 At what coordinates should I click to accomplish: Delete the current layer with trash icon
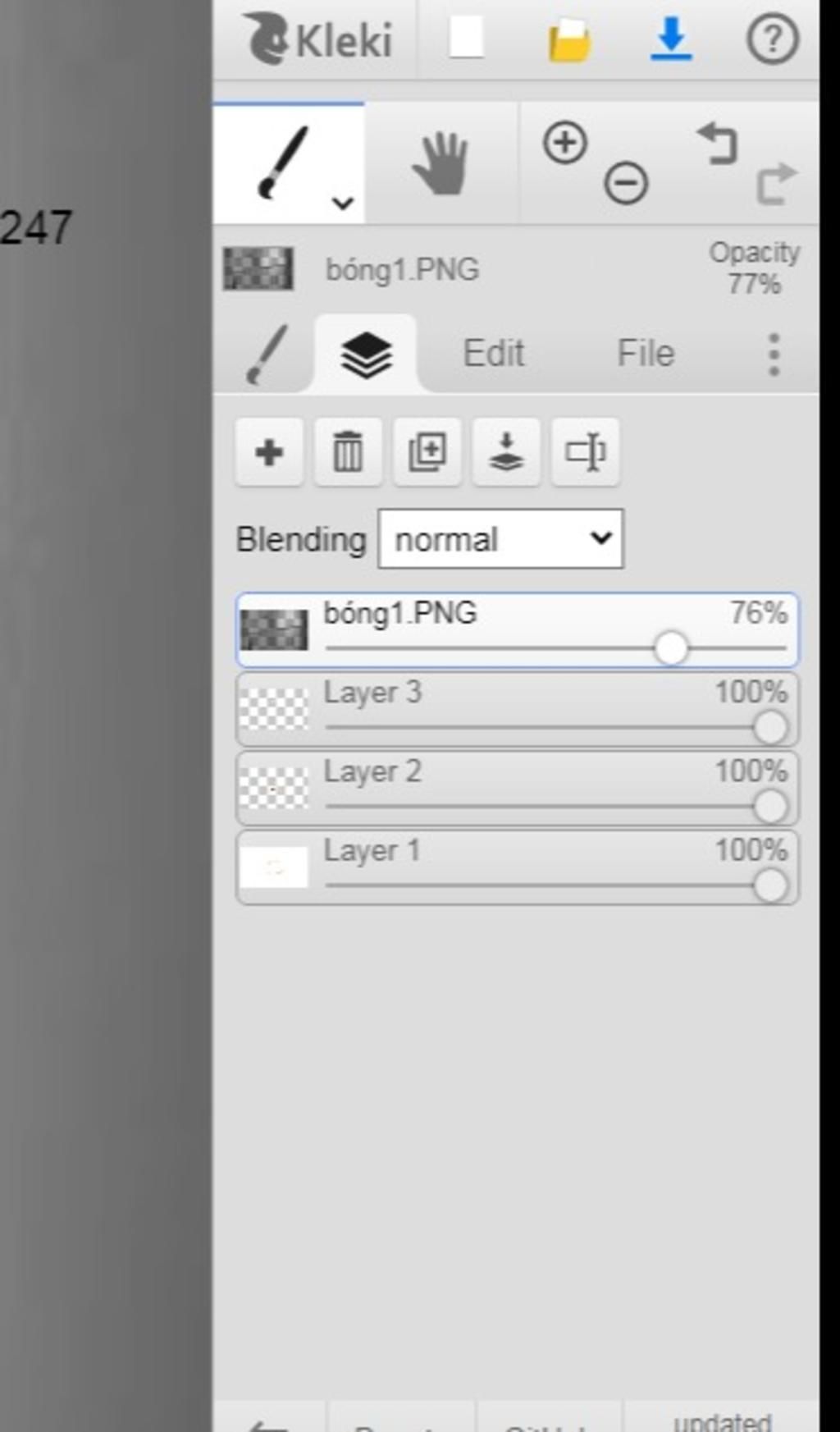click(348, 452)
